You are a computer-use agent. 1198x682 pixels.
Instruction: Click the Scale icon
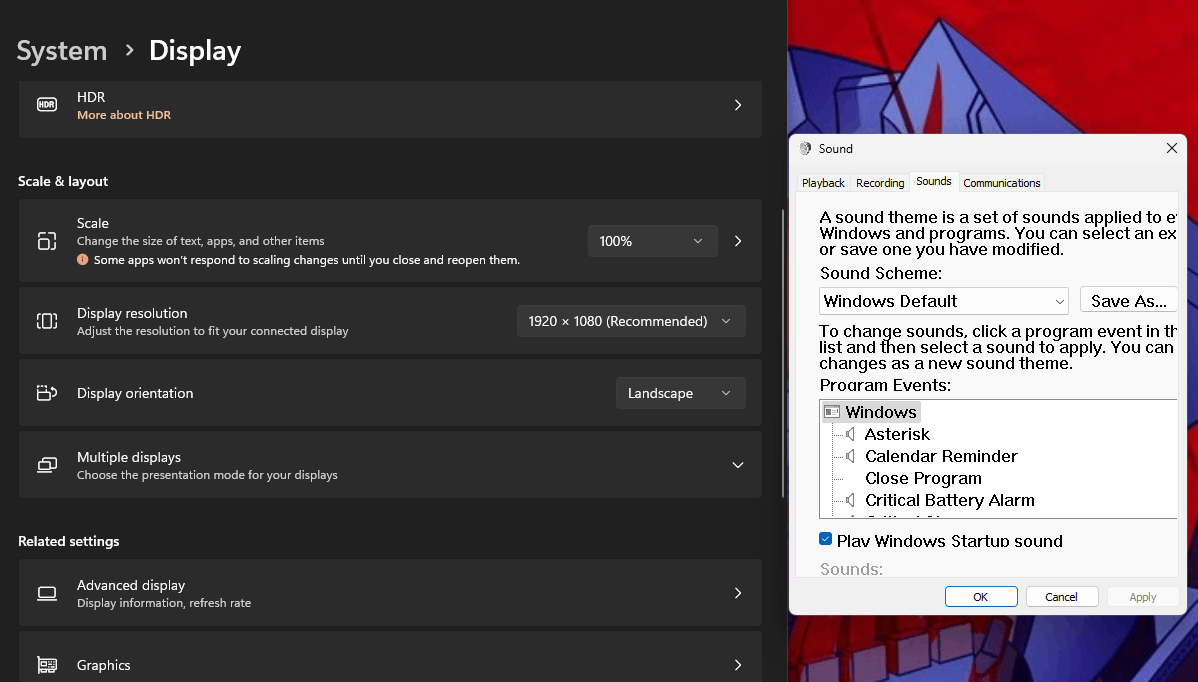click(47, 241)
